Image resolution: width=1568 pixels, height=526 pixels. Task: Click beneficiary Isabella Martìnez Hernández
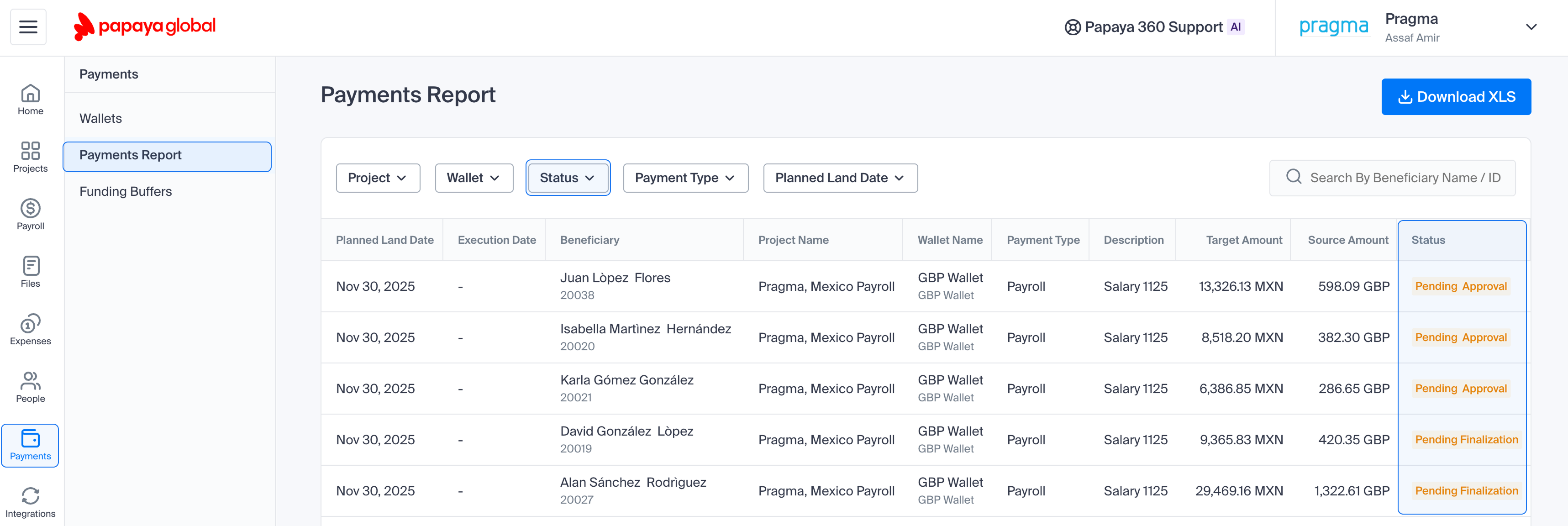pos(645,329)
